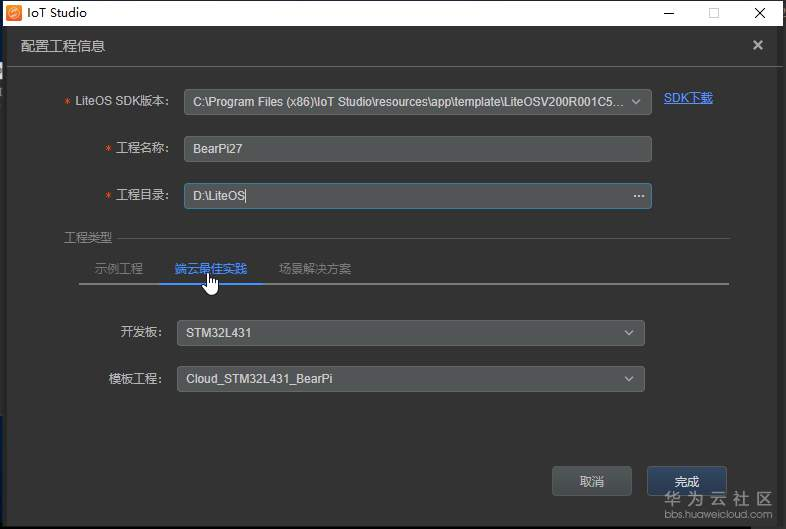
Task: Click the IoT Studio app logo icon
Action: (x=14, y=13)
